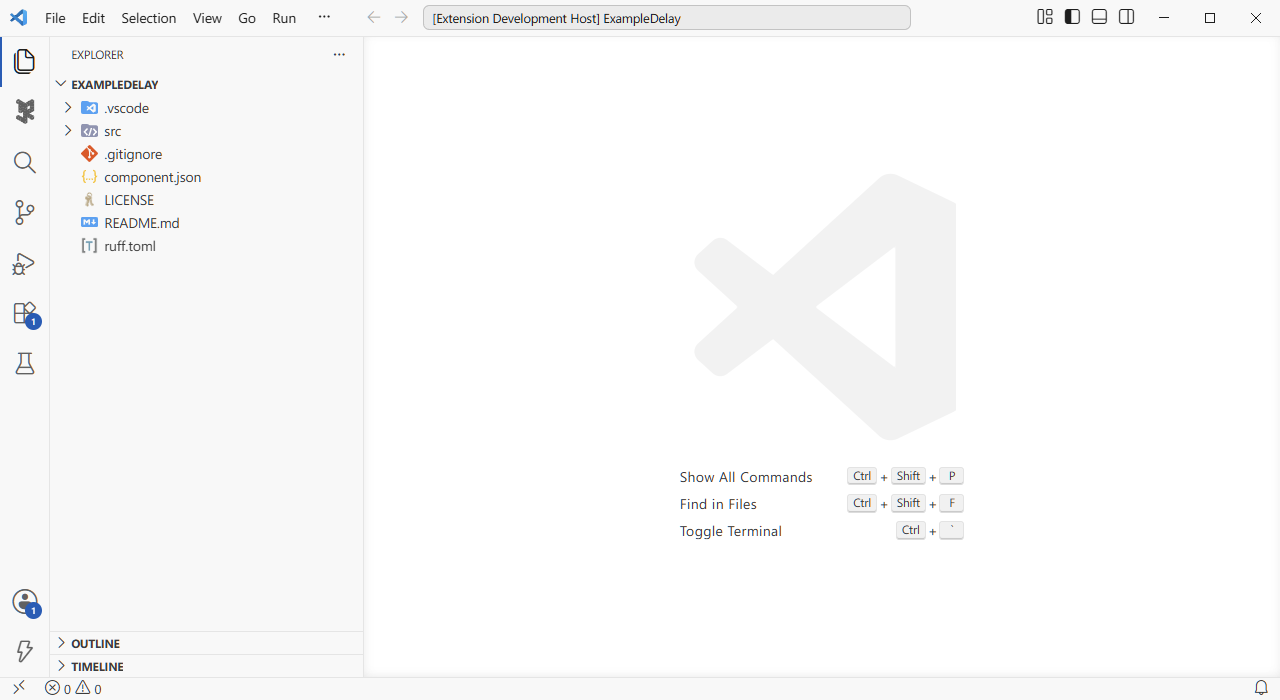Click the EXPLORER panel title
Image resolution: width=1280 pixels, height=700 pixels.
point(97,55)
